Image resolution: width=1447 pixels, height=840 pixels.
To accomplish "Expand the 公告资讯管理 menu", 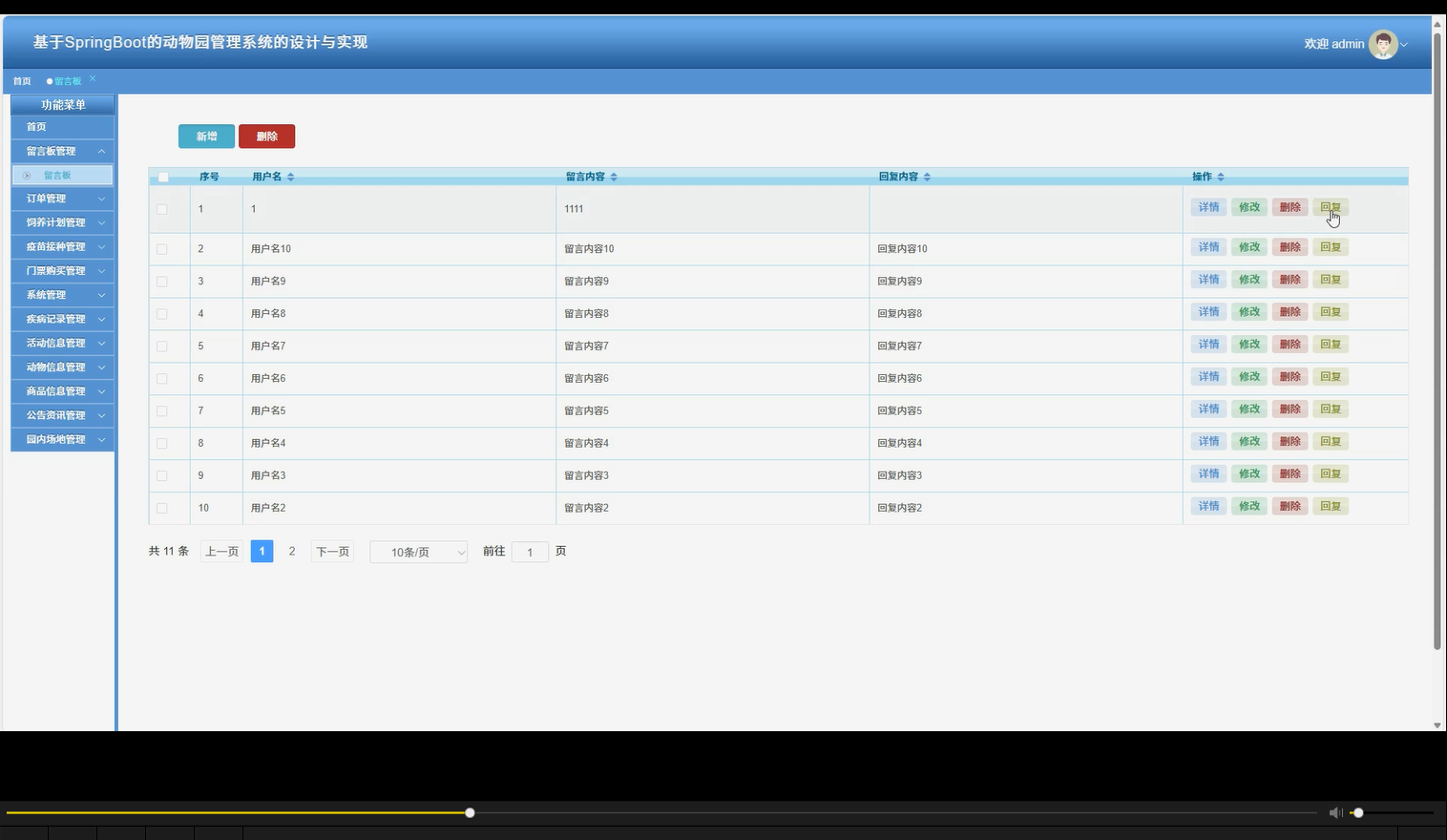I will click(x=62, y=415).
